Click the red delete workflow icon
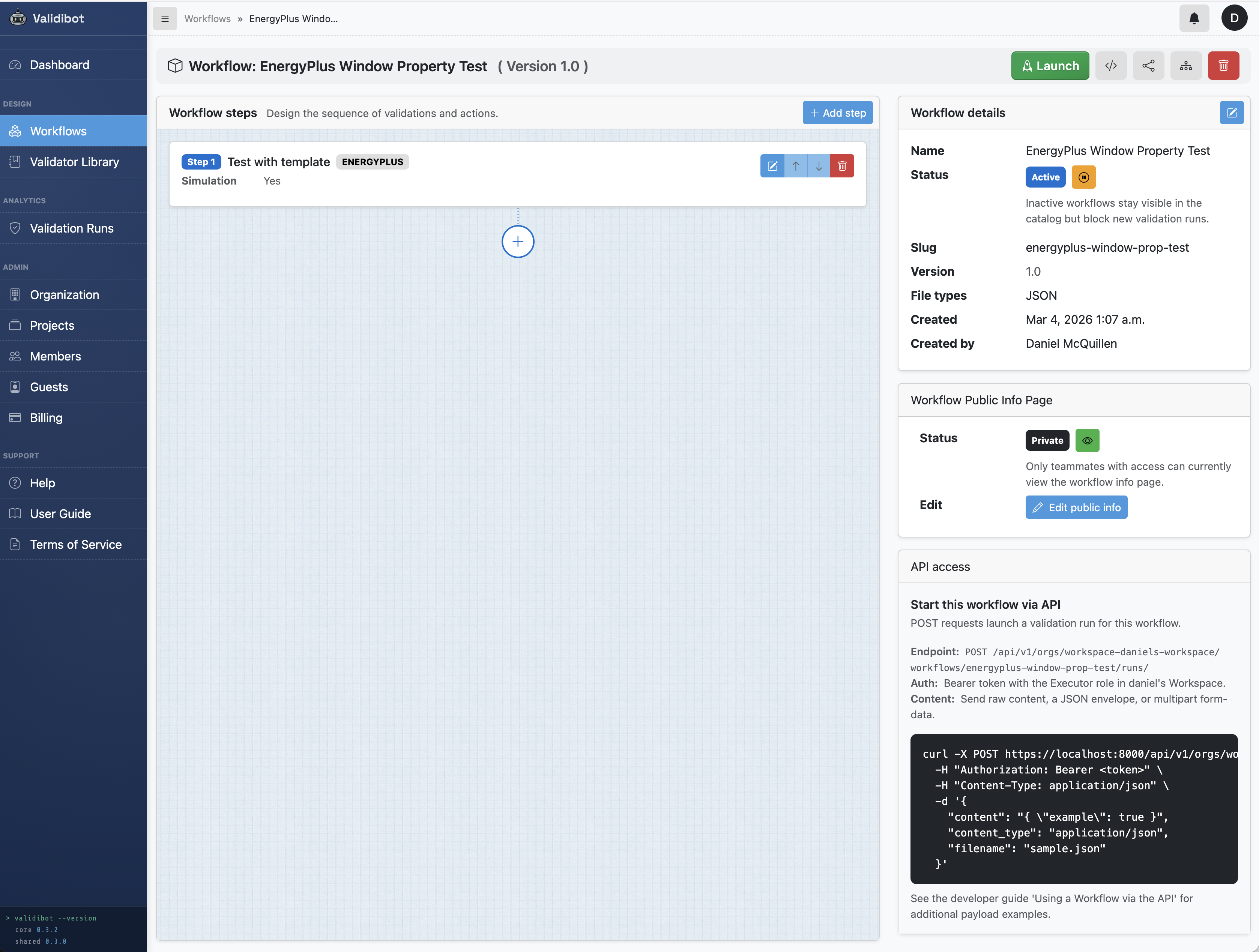The width and height of the screenshot is (1259, 952). point(1223,65)
